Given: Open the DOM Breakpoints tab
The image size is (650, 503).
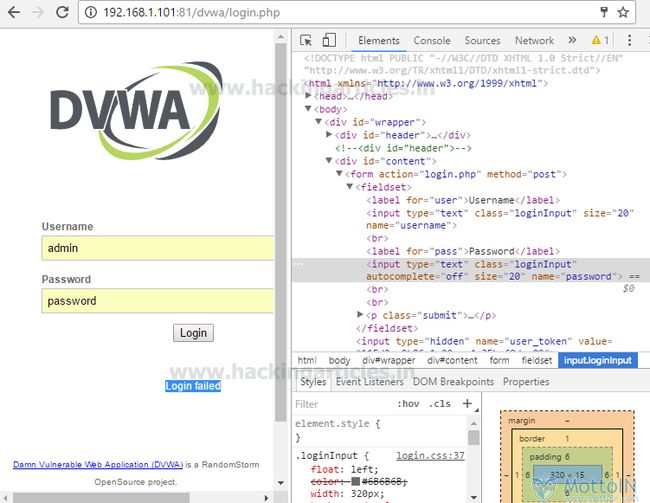Looking at the screenshot, I should (453, 382).
